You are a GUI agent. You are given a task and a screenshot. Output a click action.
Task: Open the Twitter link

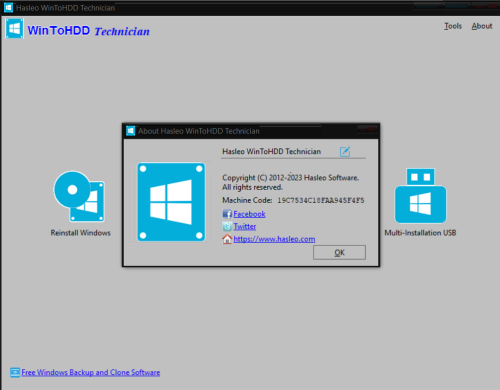click(x=245, y=227)
